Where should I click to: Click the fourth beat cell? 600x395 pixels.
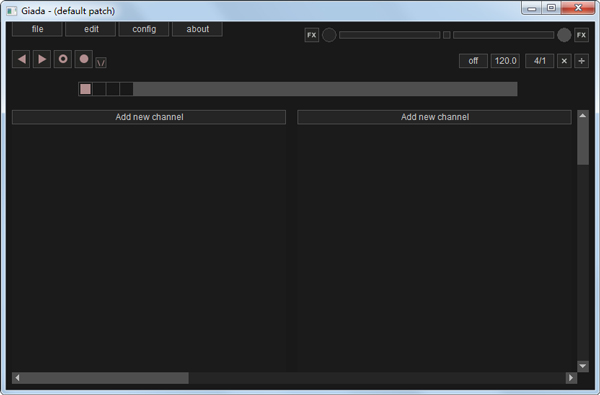126,89
